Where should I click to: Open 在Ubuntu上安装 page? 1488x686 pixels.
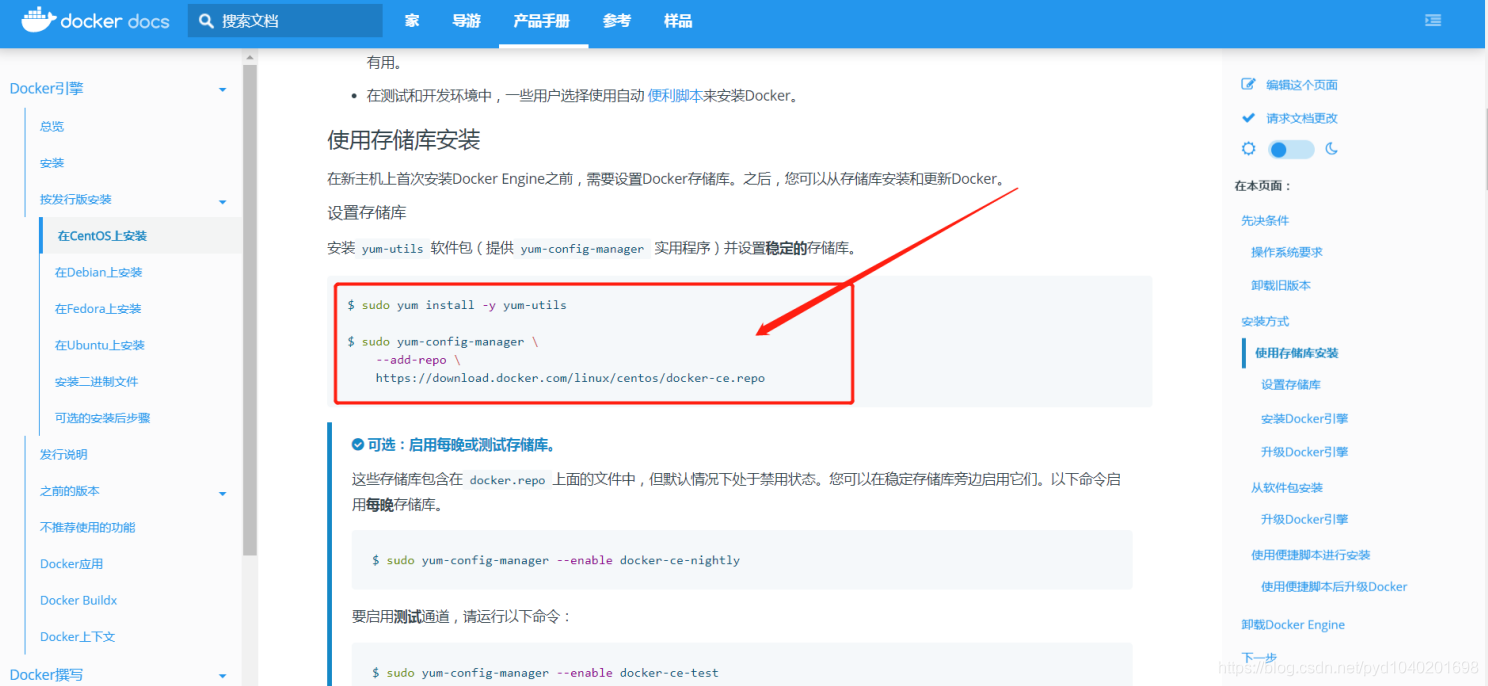pos(99,345)
